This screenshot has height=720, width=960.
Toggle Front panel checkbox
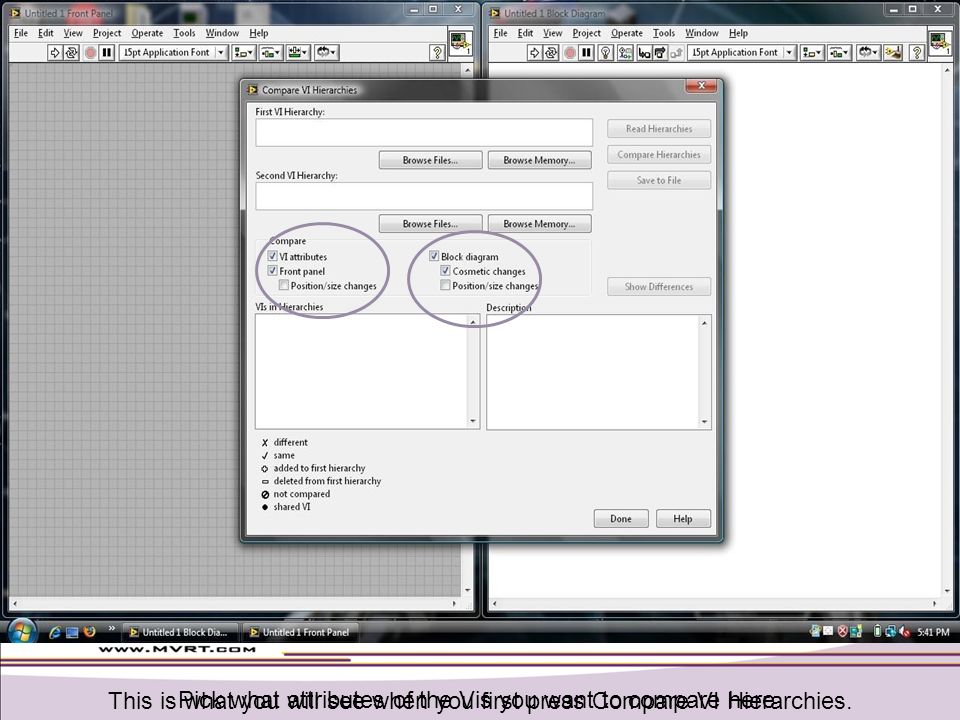click(x=272, y=271)
